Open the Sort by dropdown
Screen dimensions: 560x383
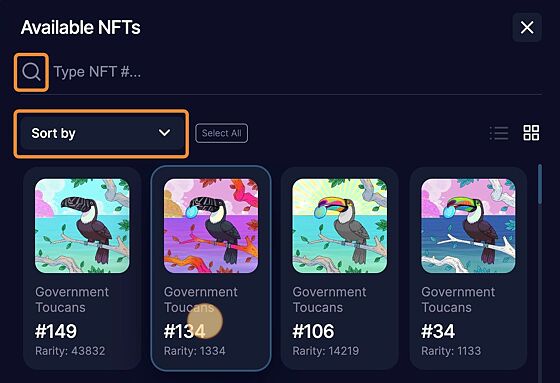[x=102, y=133]
